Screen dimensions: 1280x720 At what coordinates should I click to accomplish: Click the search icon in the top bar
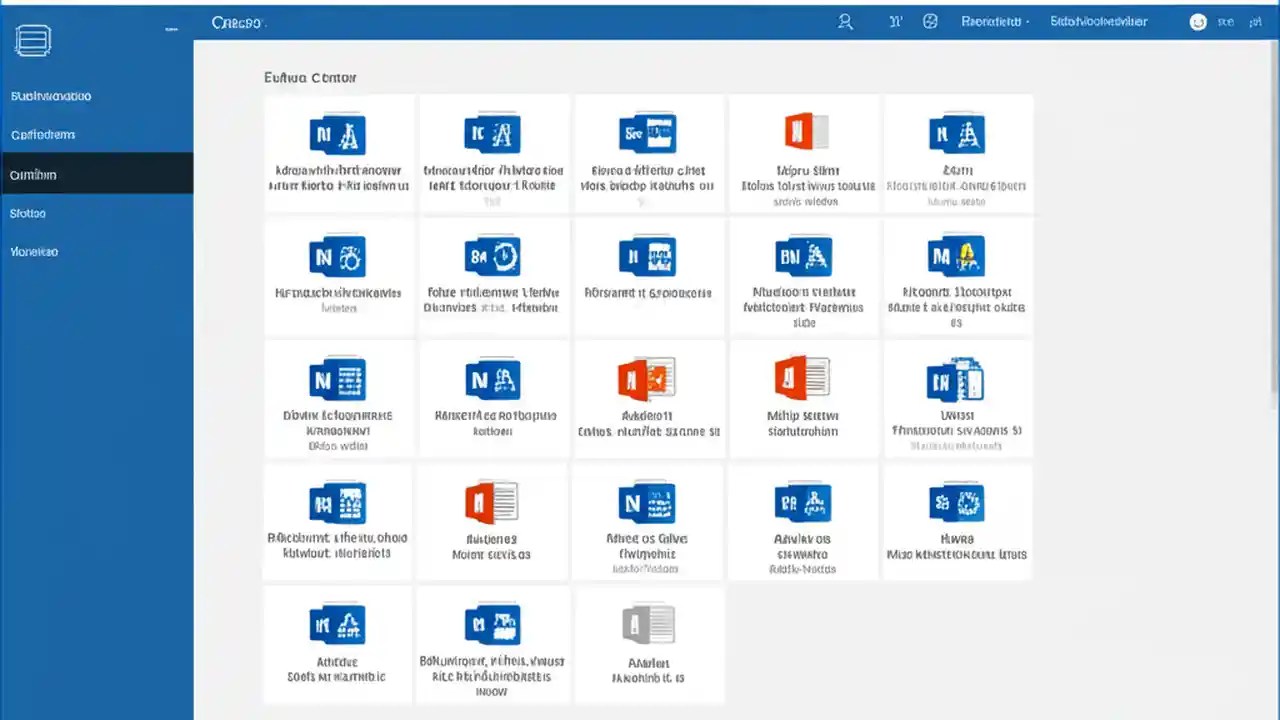click(845, 21)
